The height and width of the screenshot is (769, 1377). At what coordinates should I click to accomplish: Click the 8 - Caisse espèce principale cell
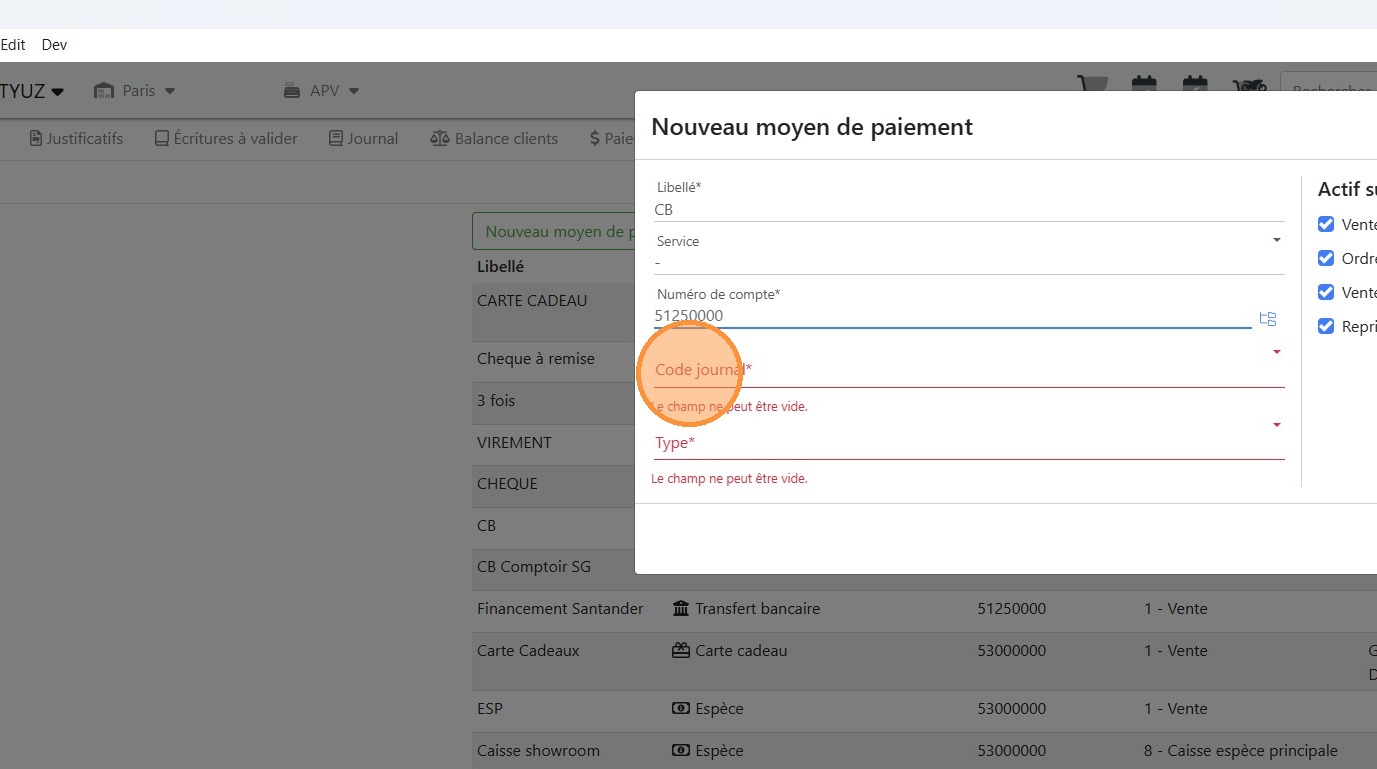(x=1241, y=750)
